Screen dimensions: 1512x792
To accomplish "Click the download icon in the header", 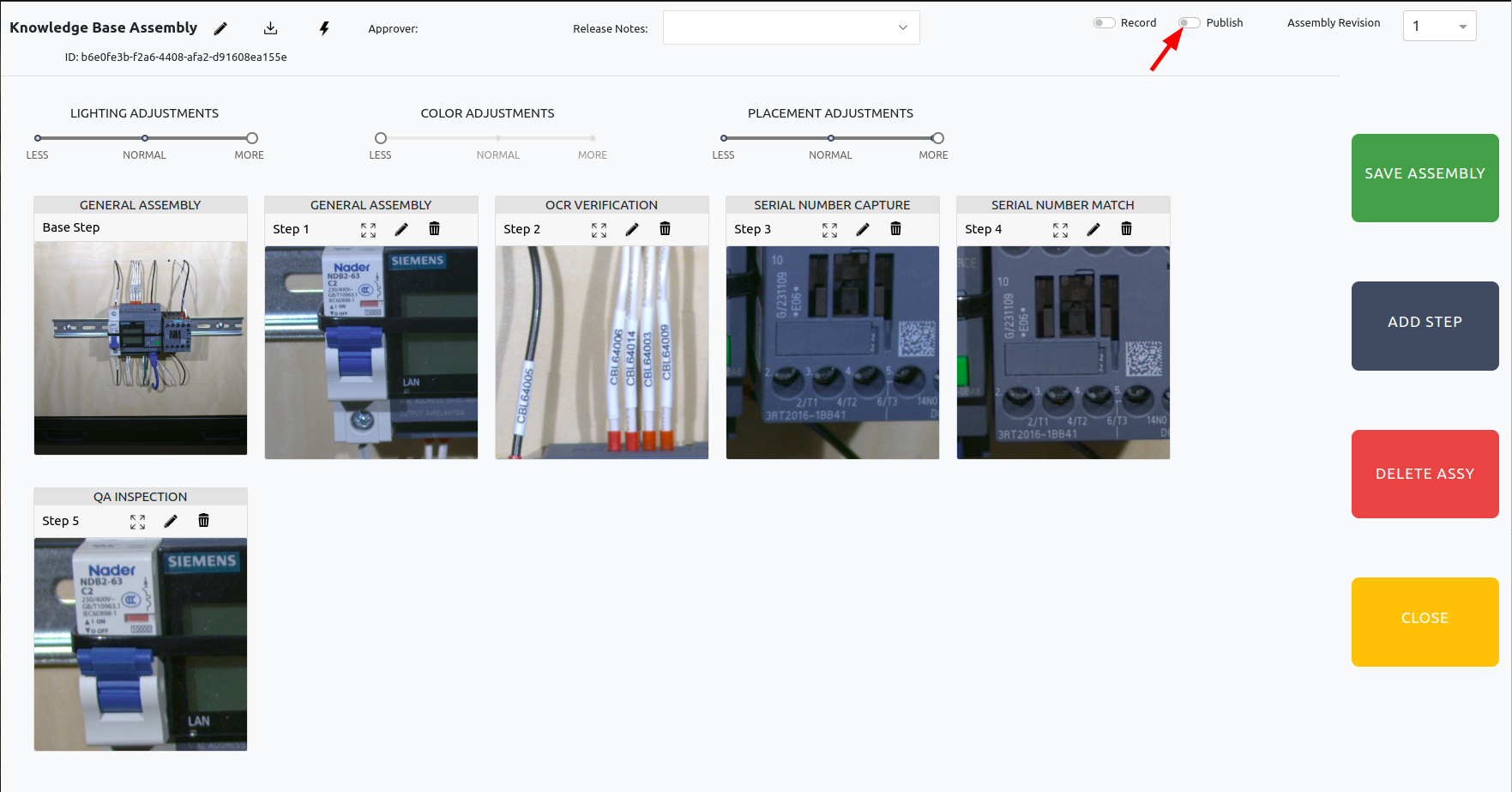I will pyautogui.click(x=270, y=28).
